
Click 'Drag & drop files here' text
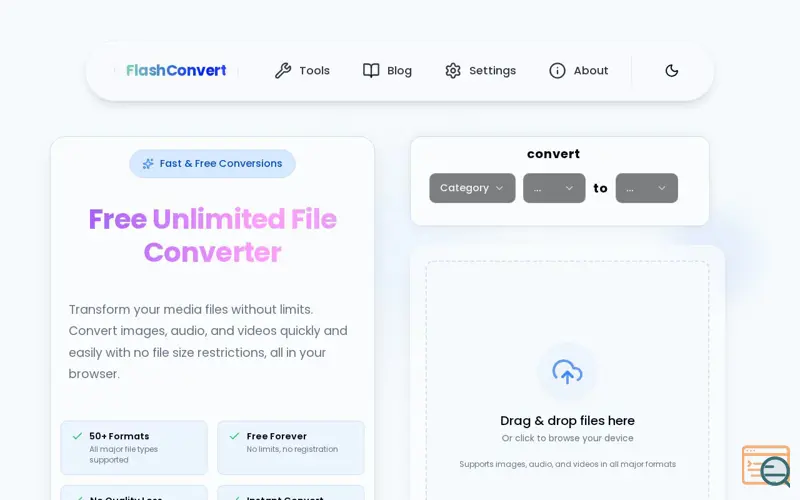567,421
